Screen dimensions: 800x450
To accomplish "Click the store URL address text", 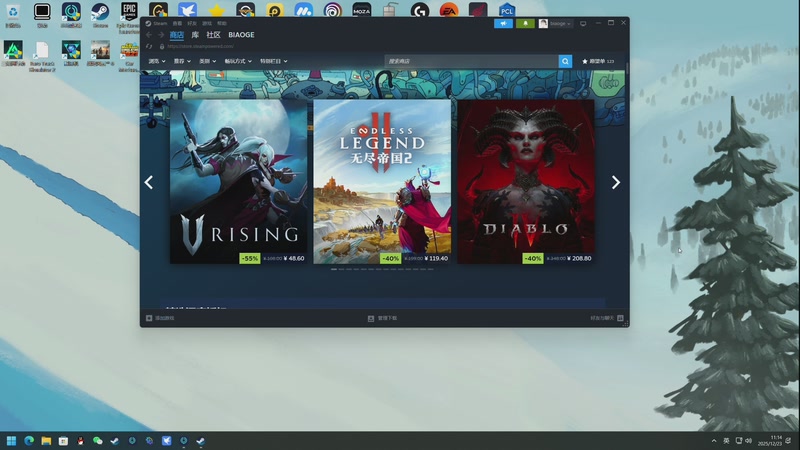I will click(x=201, y=46).
